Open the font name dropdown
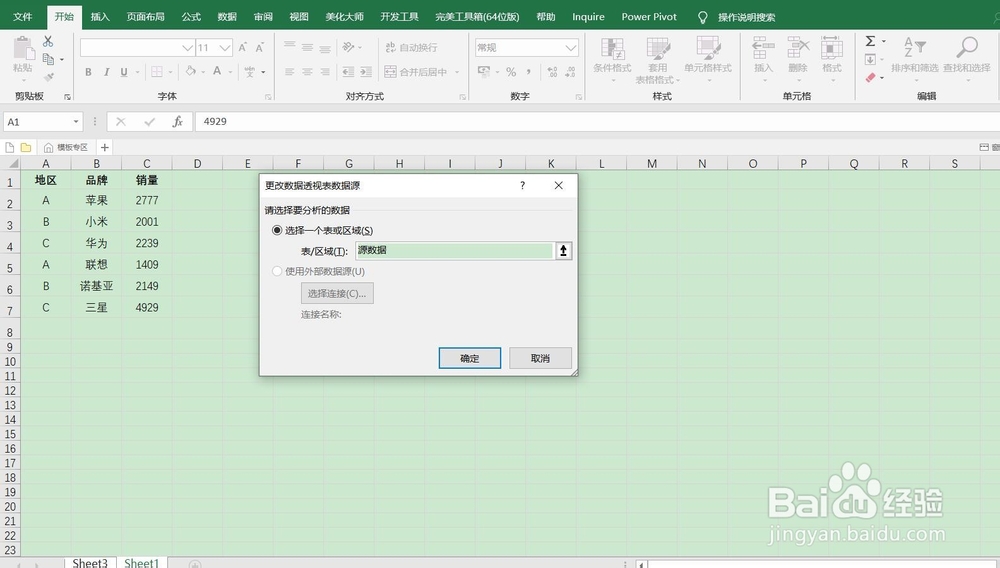Screen dimensions: 1000x568 187,48
